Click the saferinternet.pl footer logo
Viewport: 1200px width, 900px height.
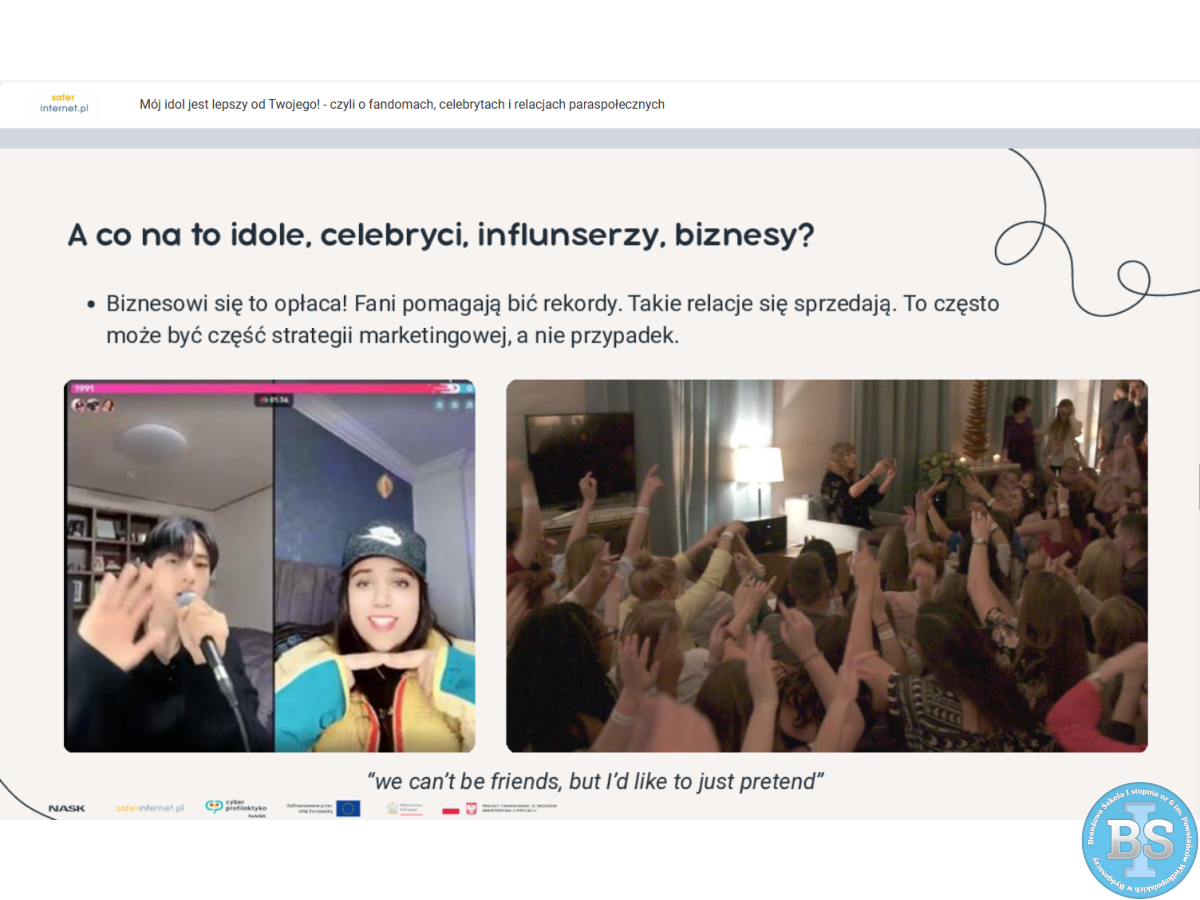[150, 808]
